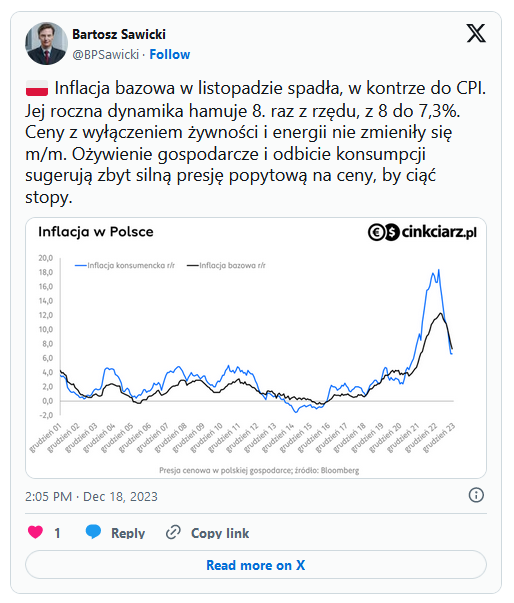Click the black Inflacja bazowa legend entry
Viewport: 514px width, 603px height.
[226, 265]
